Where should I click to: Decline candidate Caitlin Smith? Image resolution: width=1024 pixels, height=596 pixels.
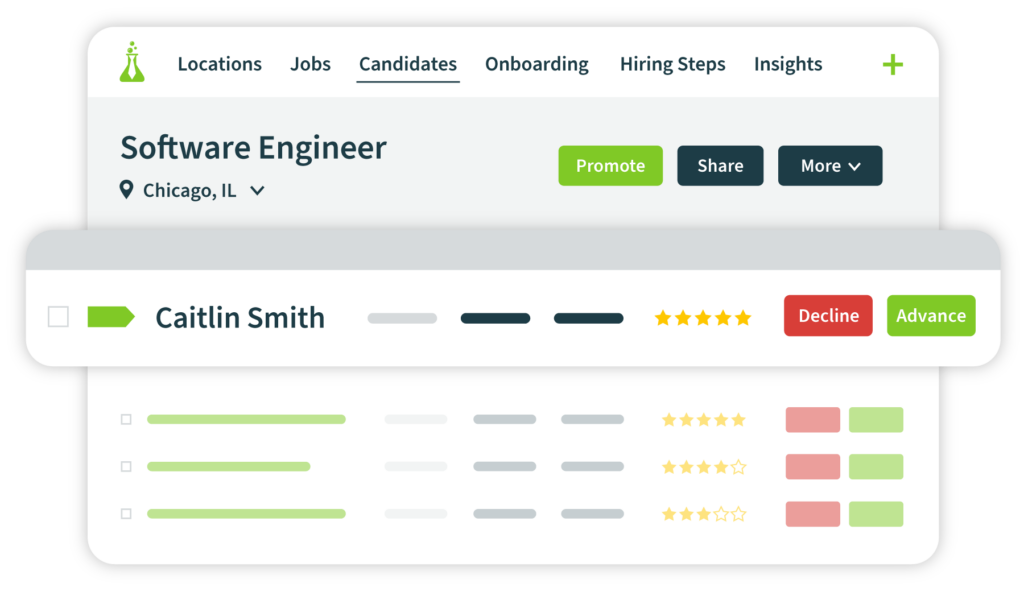pyautogui.click(x=828, y=316)
